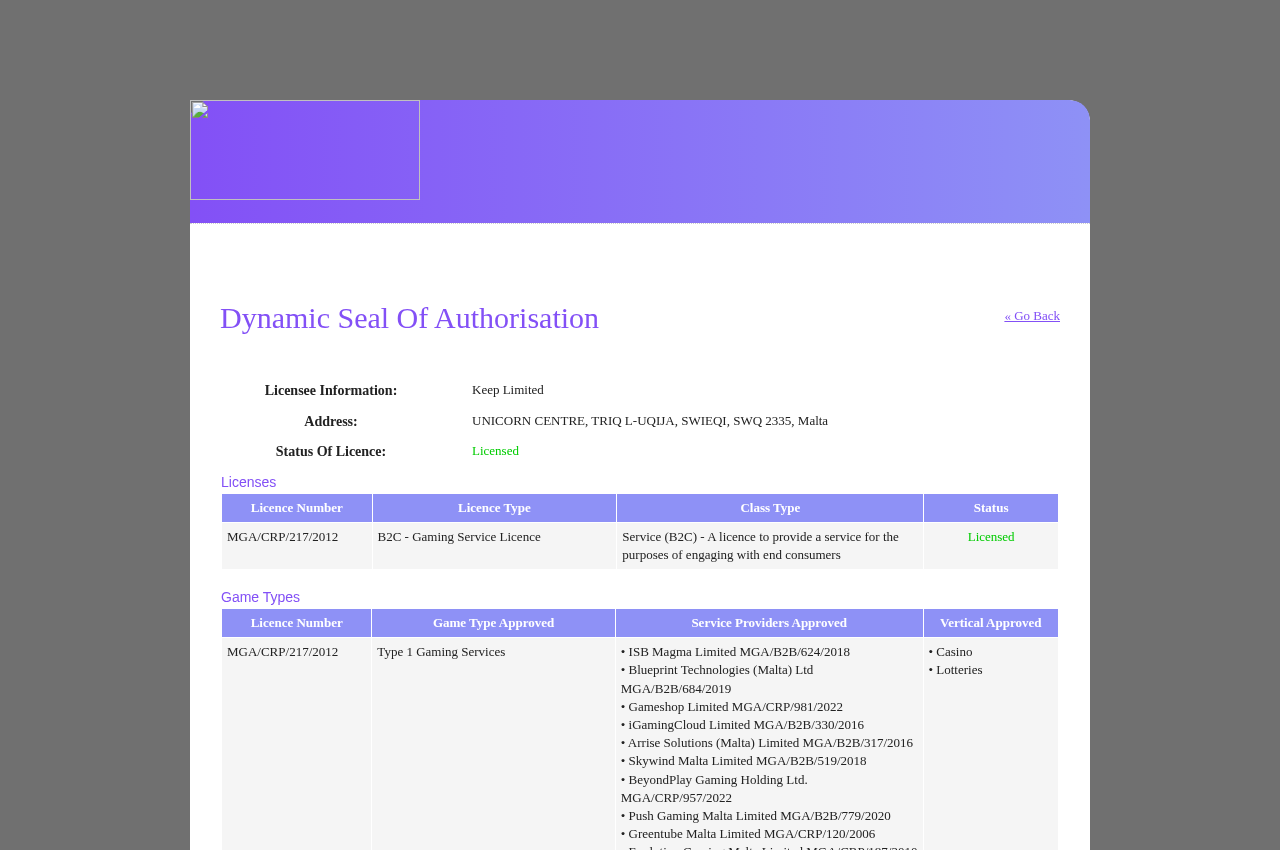
Task: Select licensee name Keep Limited
Action: point(508,390)
